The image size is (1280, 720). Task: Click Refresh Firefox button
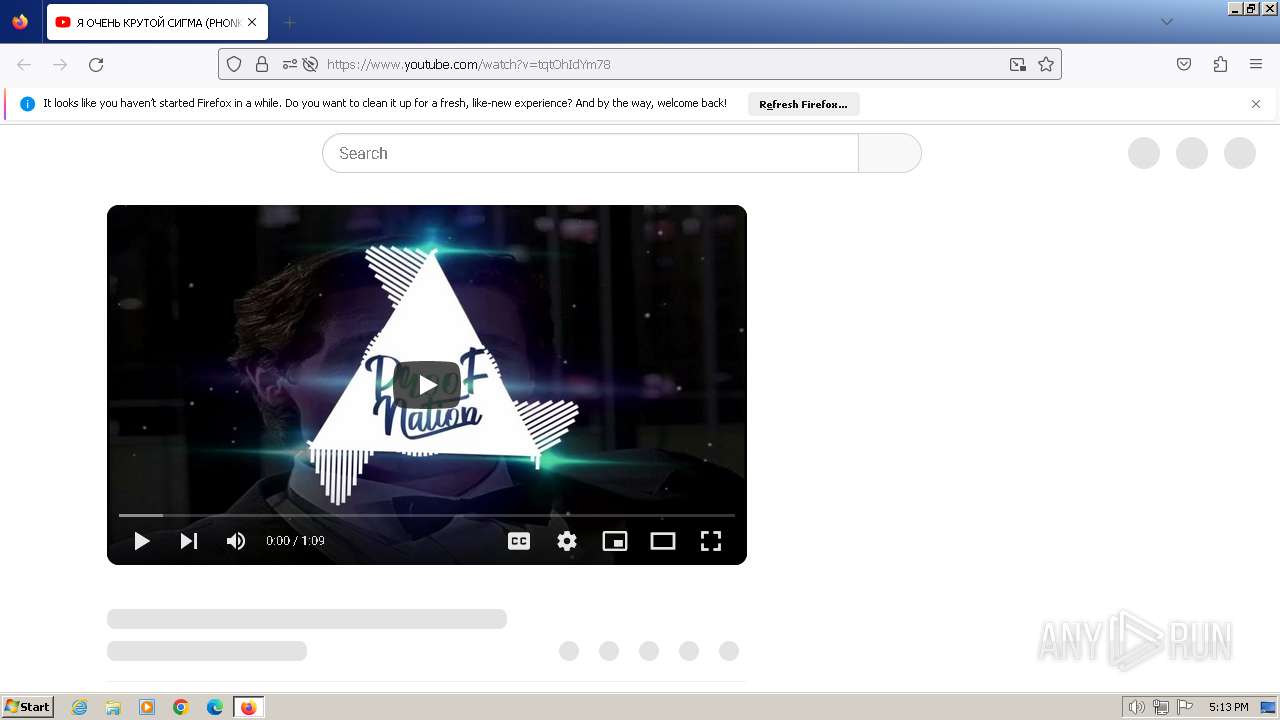tap(803, 104)
